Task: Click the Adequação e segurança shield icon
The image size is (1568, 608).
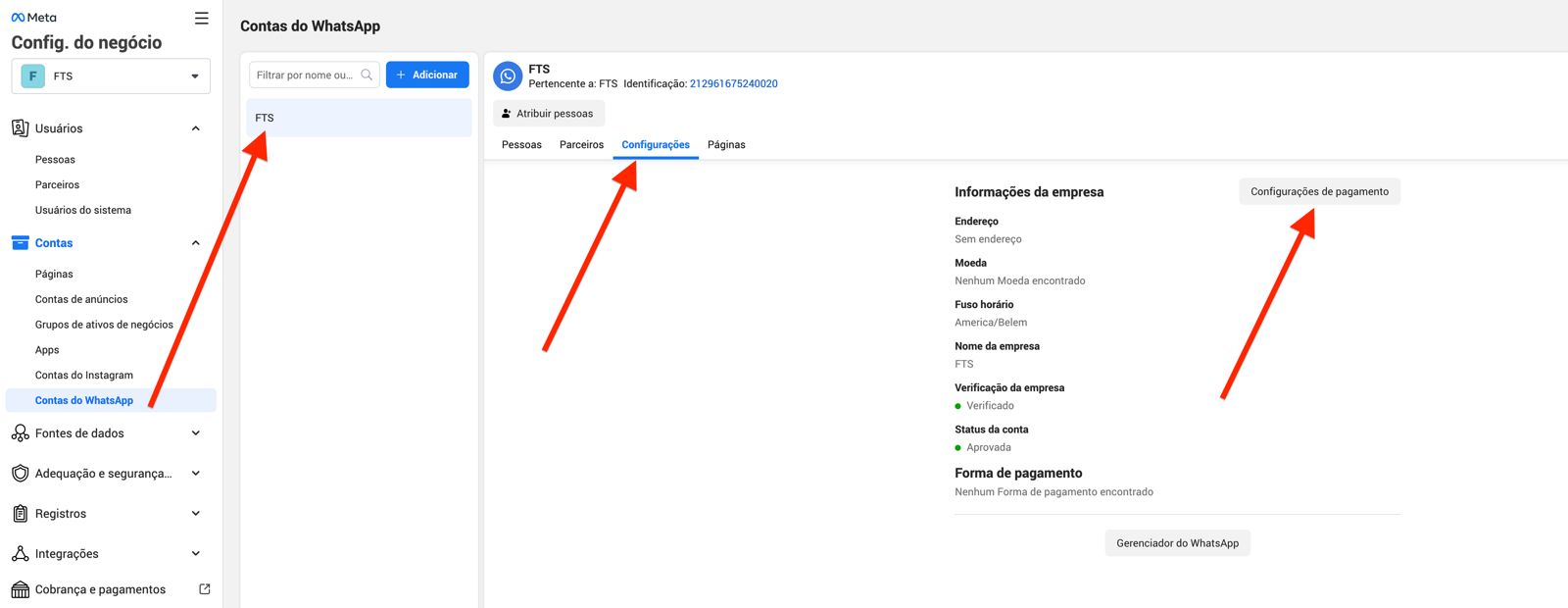Action: tap(20, 474)
